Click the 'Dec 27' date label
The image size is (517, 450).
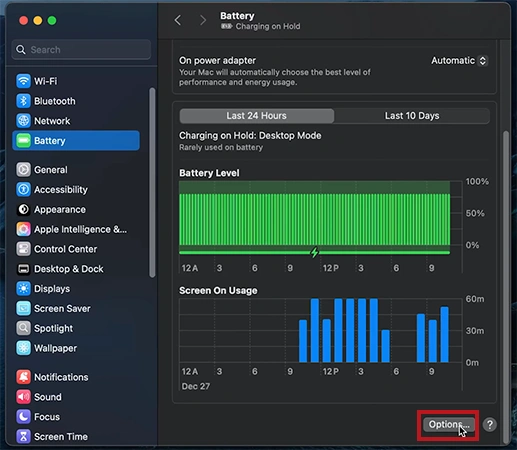[196, 386]
